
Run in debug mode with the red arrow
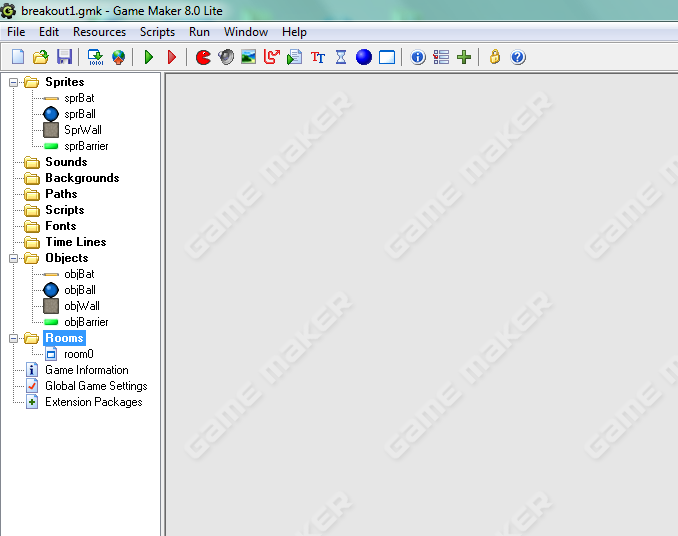coord(172,57)
